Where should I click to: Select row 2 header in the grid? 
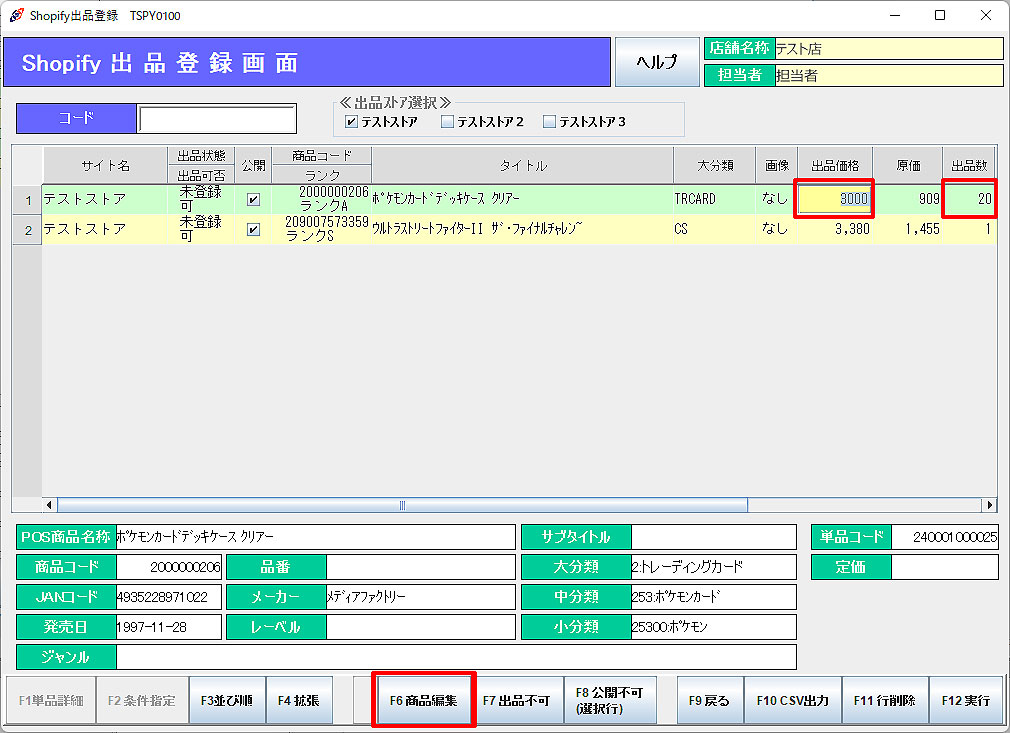[x=28, y=229]
